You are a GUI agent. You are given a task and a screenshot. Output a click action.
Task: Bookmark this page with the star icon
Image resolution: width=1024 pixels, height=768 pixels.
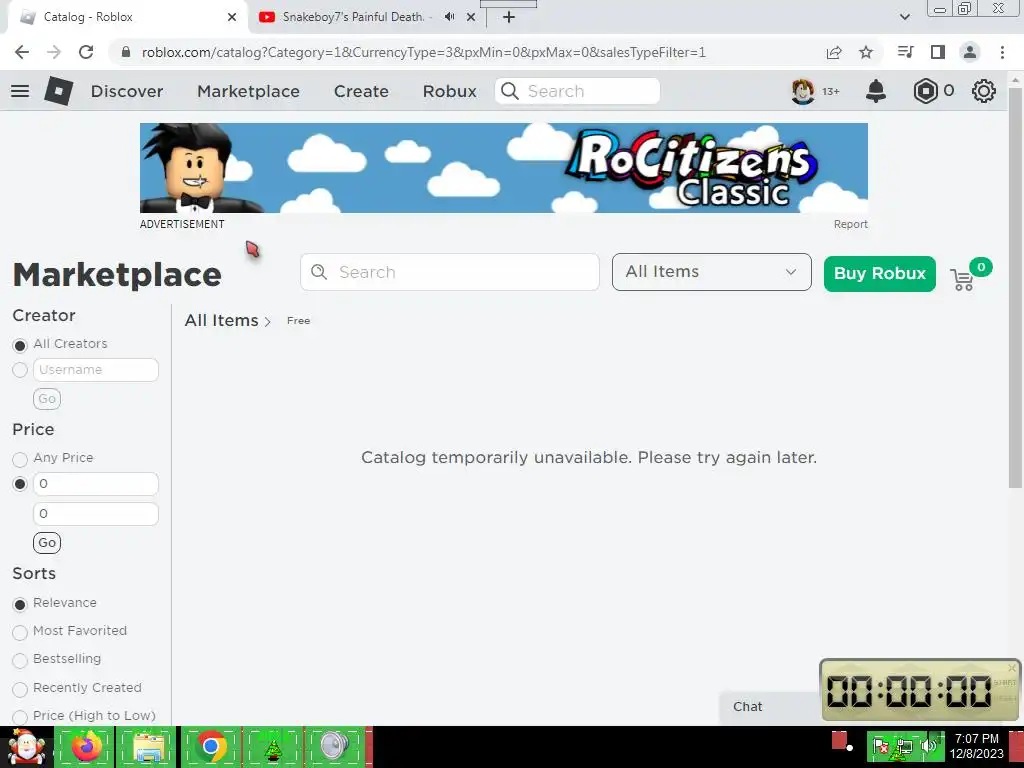[866, 52]
